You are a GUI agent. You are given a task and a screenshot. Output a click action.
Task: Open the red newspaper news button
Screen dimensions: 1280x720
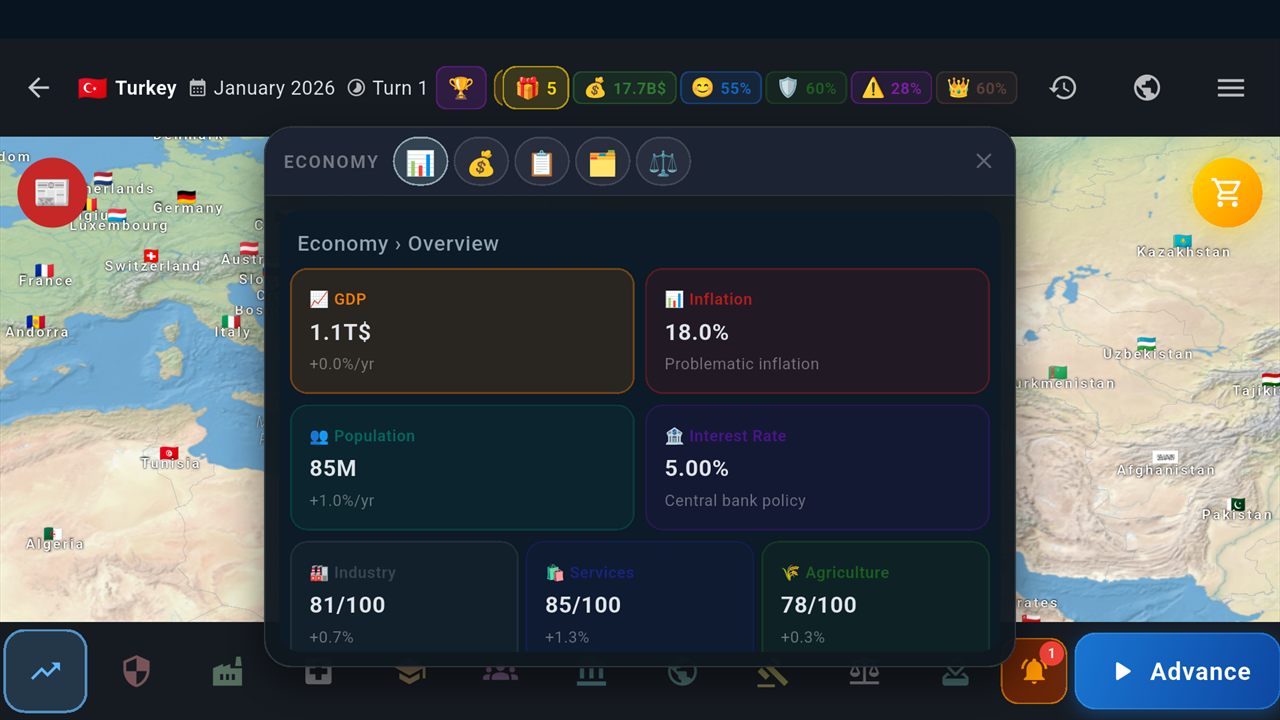click(52, 192)
